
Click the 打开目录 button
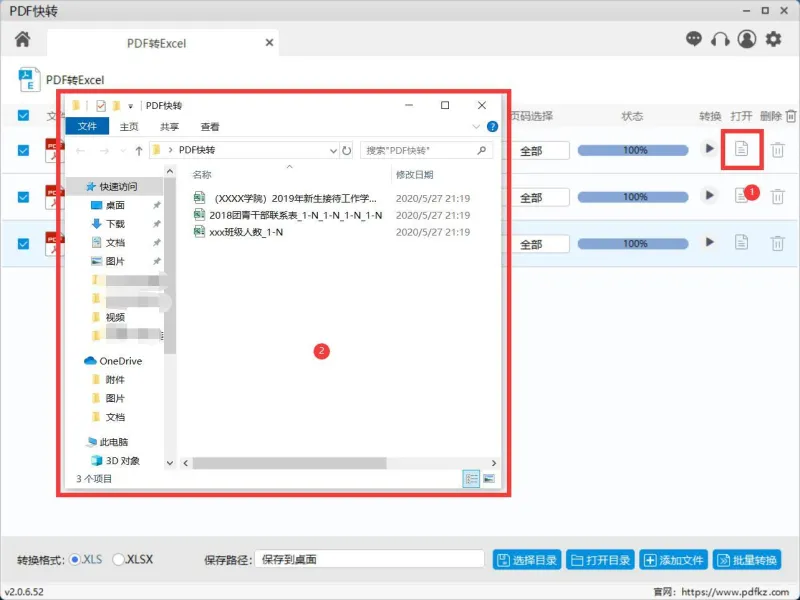[601, 560]
